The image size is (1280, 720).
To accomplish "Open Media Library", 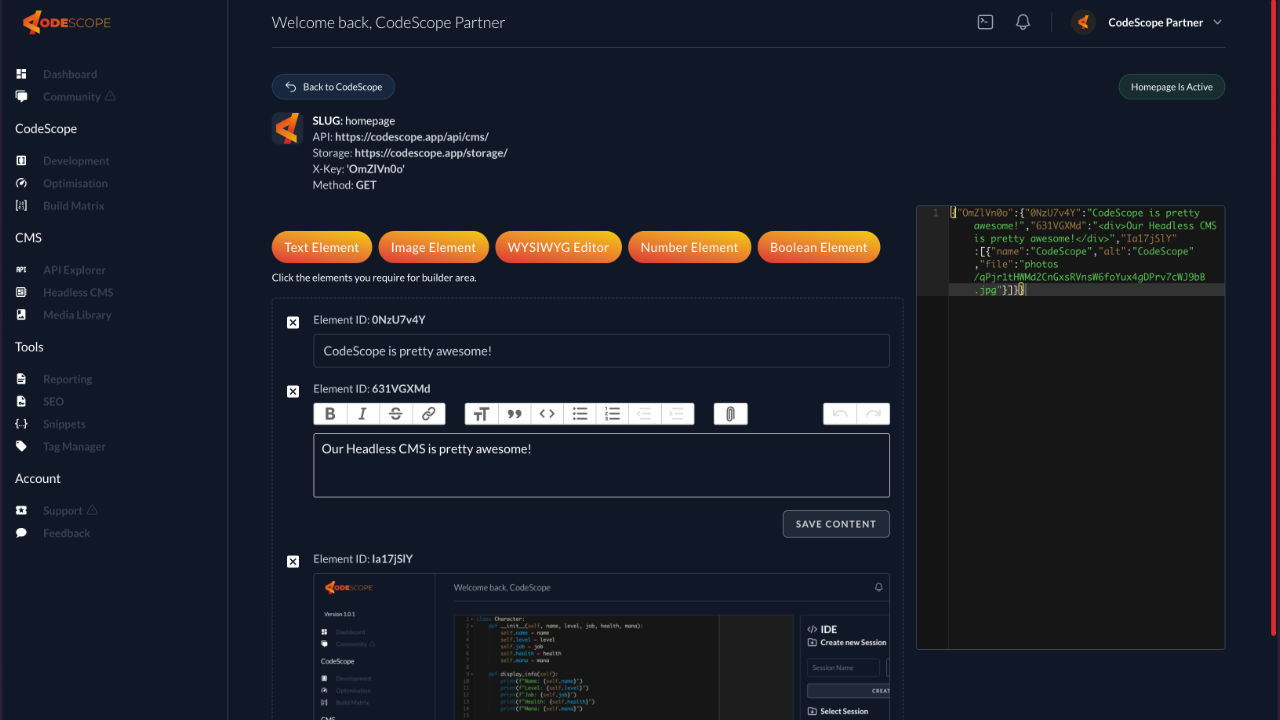I will (77, 315).
